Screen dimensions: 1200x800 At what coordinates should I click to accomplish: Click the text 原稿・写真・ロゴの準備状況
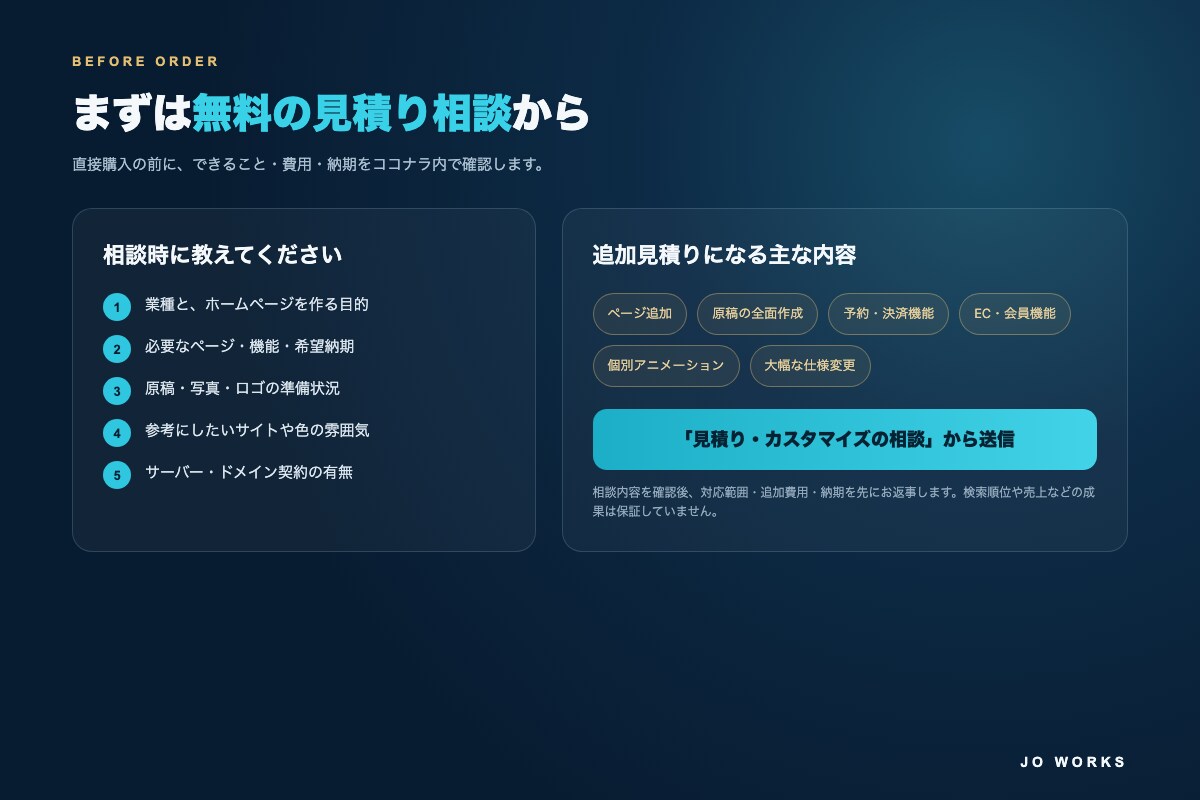pyautogui.click(x=242, y=388)
